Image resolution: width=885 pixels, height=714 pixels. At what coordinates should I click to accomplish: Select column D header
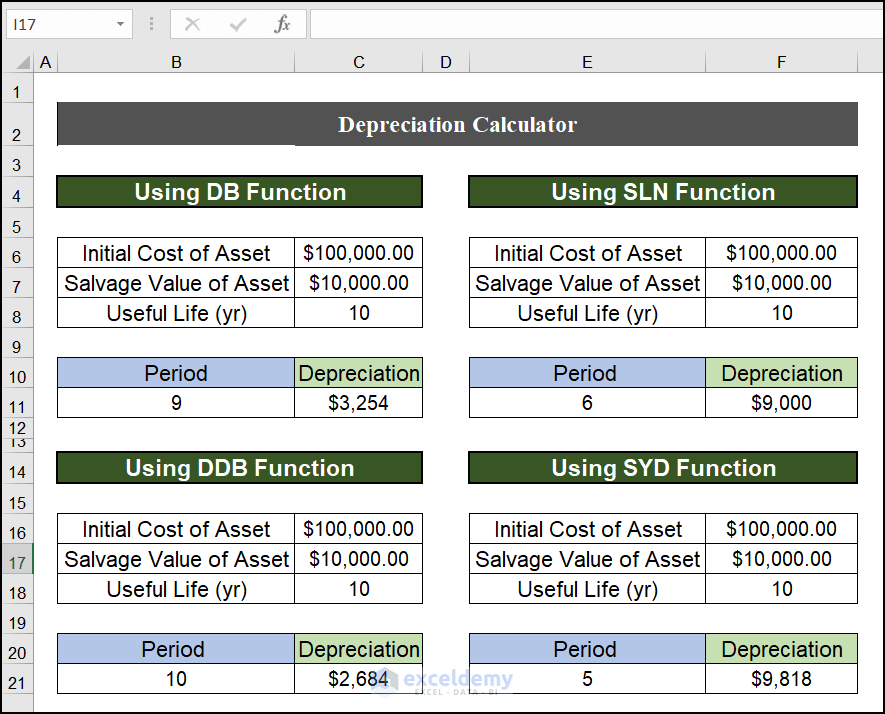(446, 62)
